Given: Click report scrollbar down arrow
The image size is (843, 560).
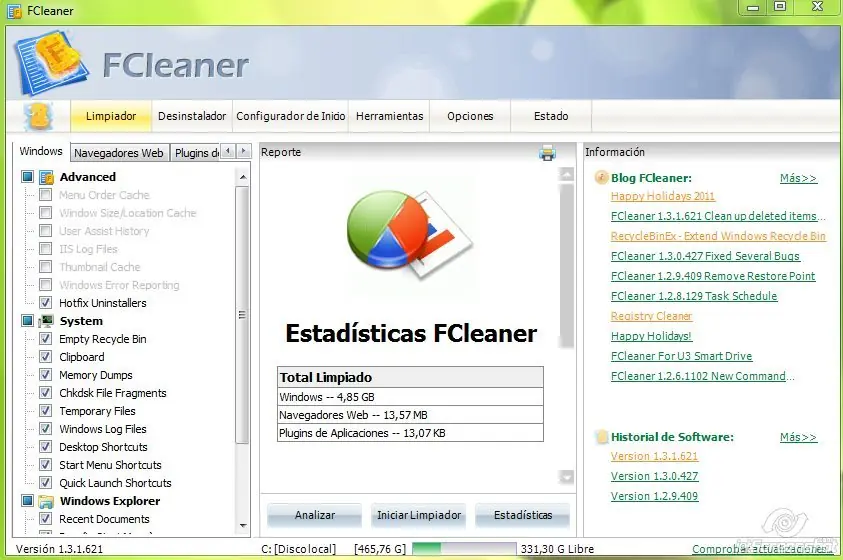Looking at the screenshot, I should 566,477.
